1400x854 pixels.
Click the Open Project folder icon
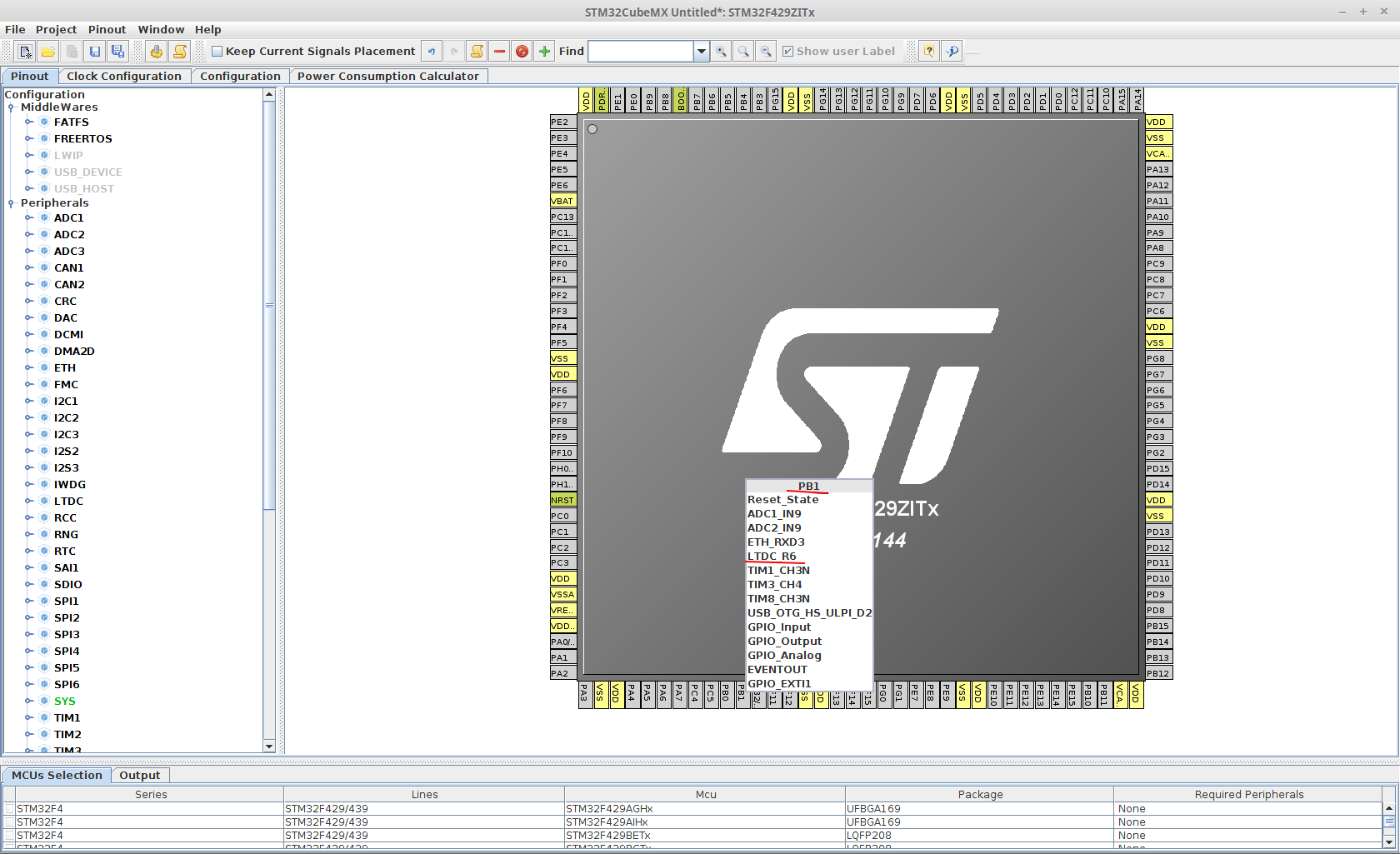click(x=48, y=52)
